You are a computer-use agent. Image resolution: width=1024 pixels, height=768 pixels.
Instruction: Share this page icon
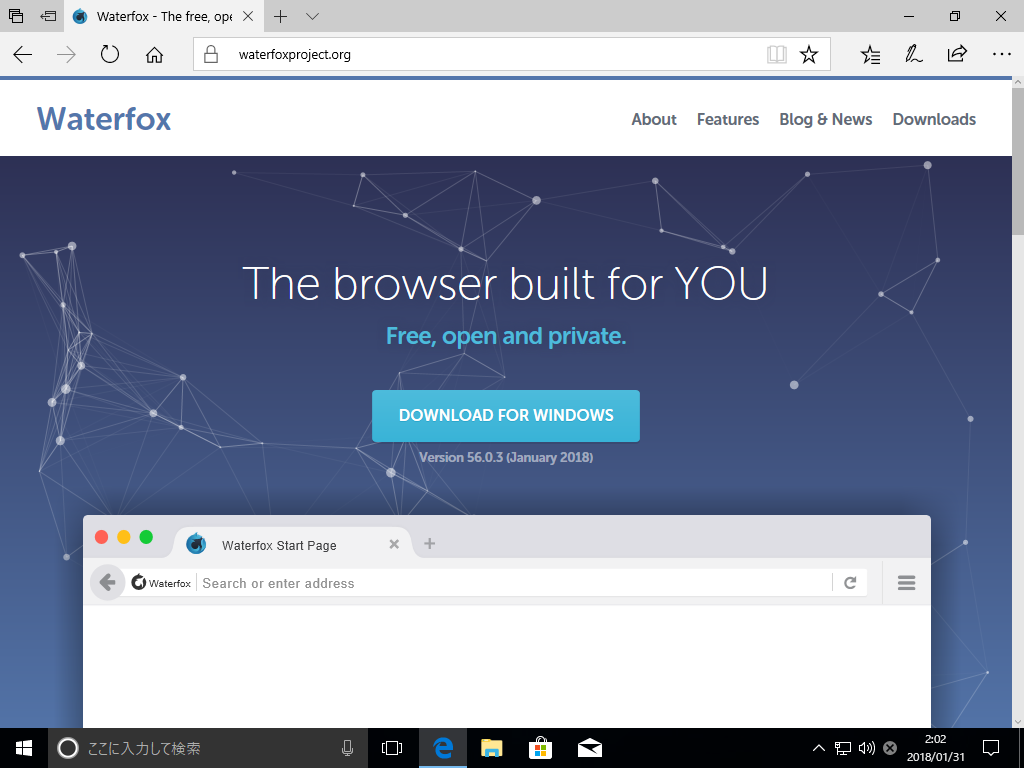click(957, 54)
